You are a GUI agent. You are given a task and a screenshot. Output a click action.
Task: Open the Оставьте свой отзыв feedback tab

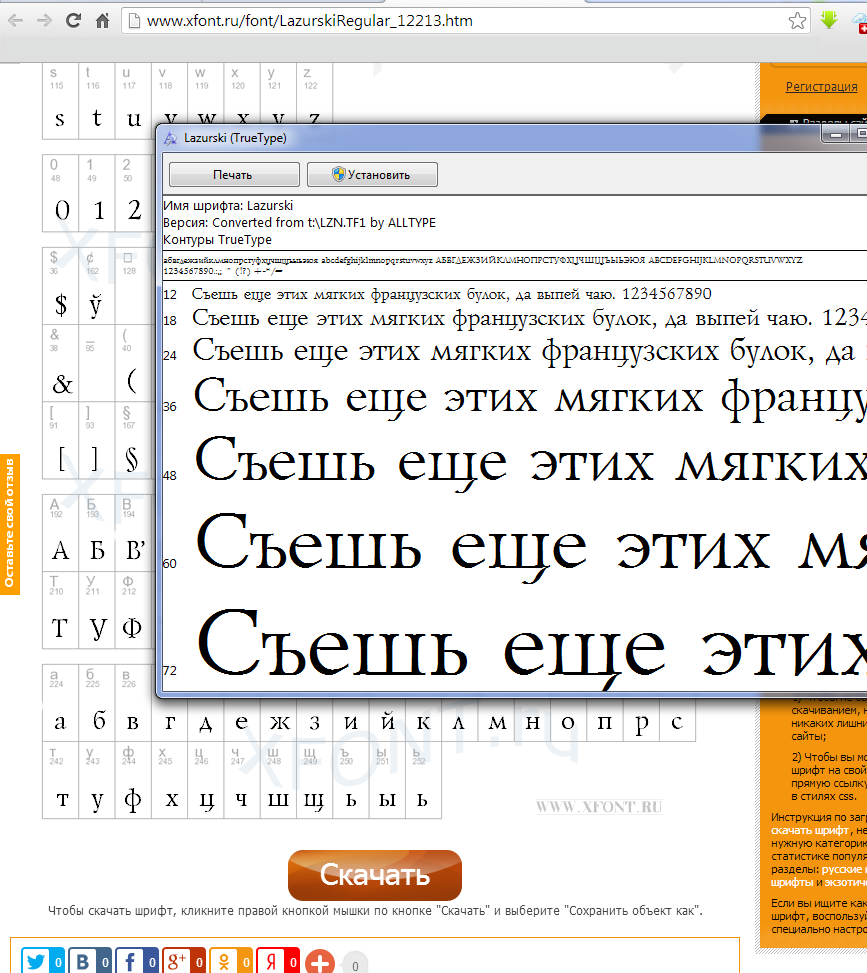[x=10, y=524]
